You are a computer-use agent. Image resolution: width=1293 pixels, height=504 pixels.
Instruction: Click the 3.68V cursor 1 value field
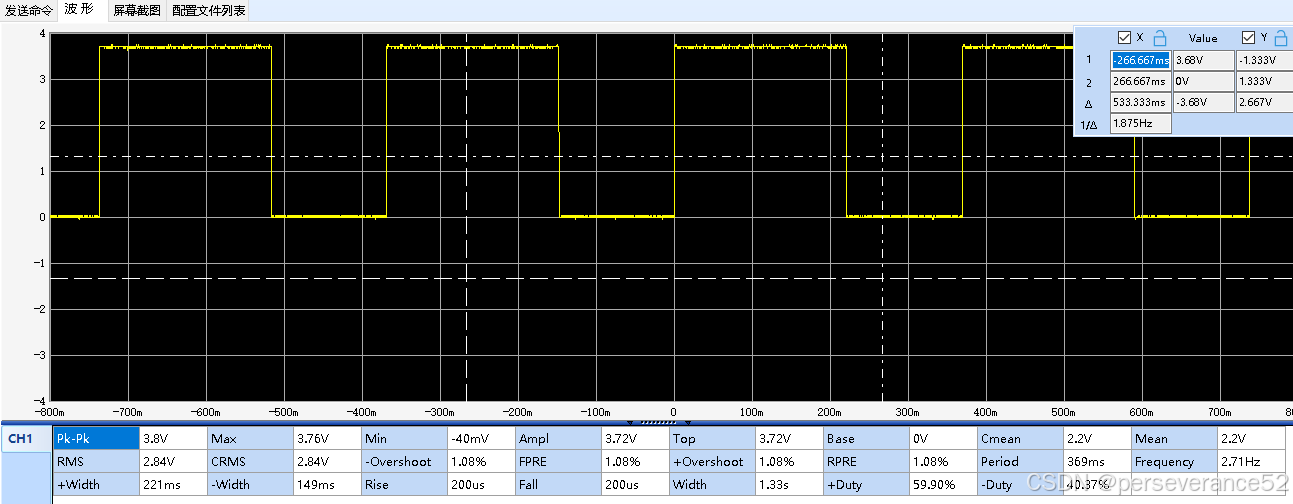point(1203,59)
